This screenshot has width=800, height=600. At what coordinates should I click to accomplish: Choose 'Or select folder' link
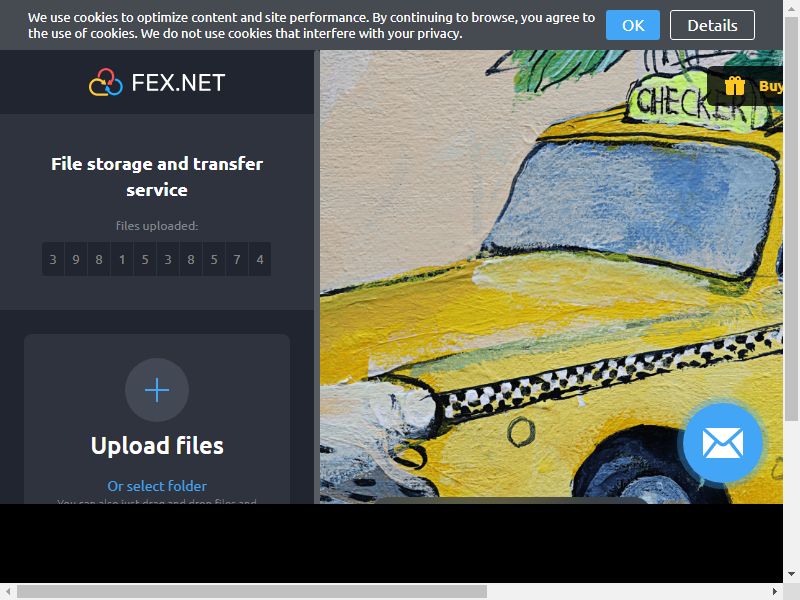pyautogui.click(x=157, y=486)
